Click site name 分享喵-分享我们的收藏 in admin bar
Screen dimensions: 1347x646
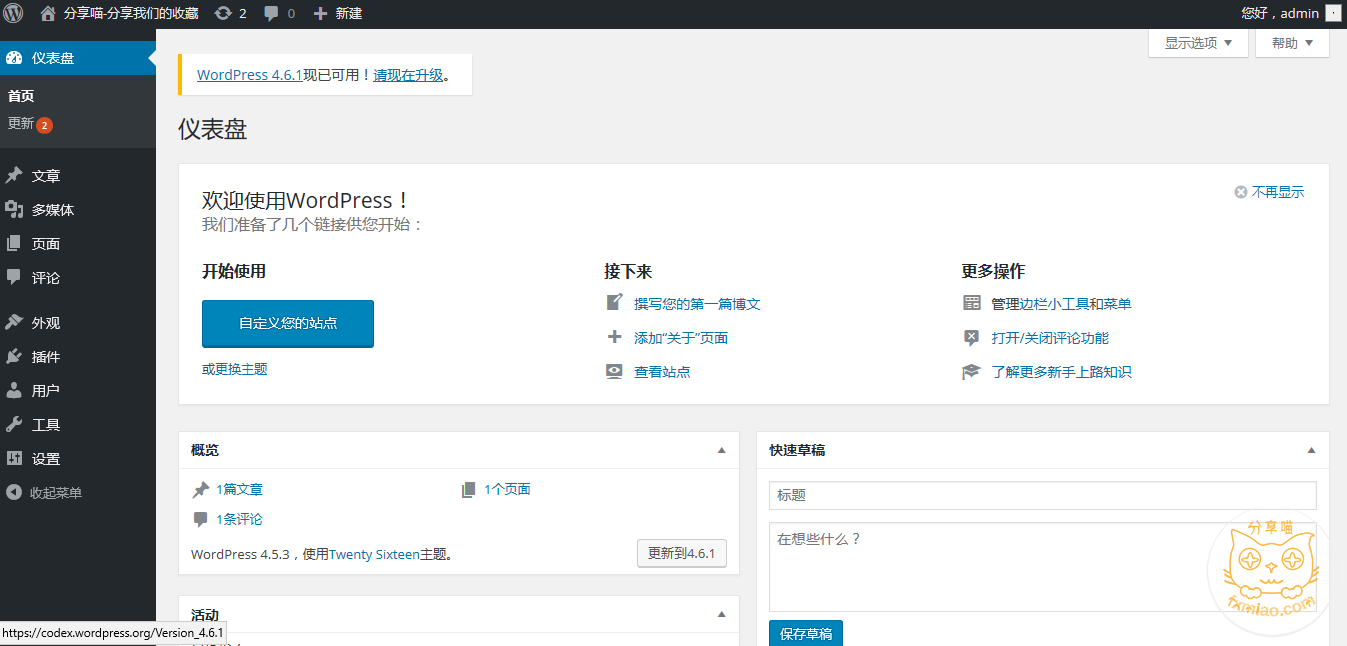[130, 14]
